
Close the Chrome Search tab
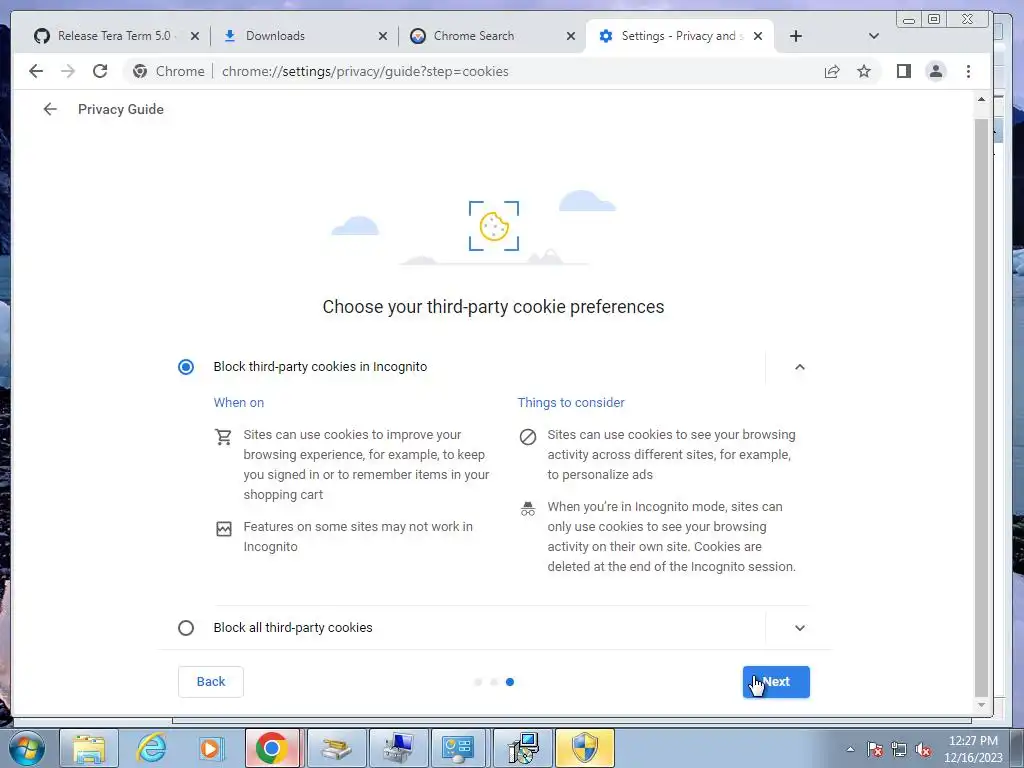pos(571,36)
